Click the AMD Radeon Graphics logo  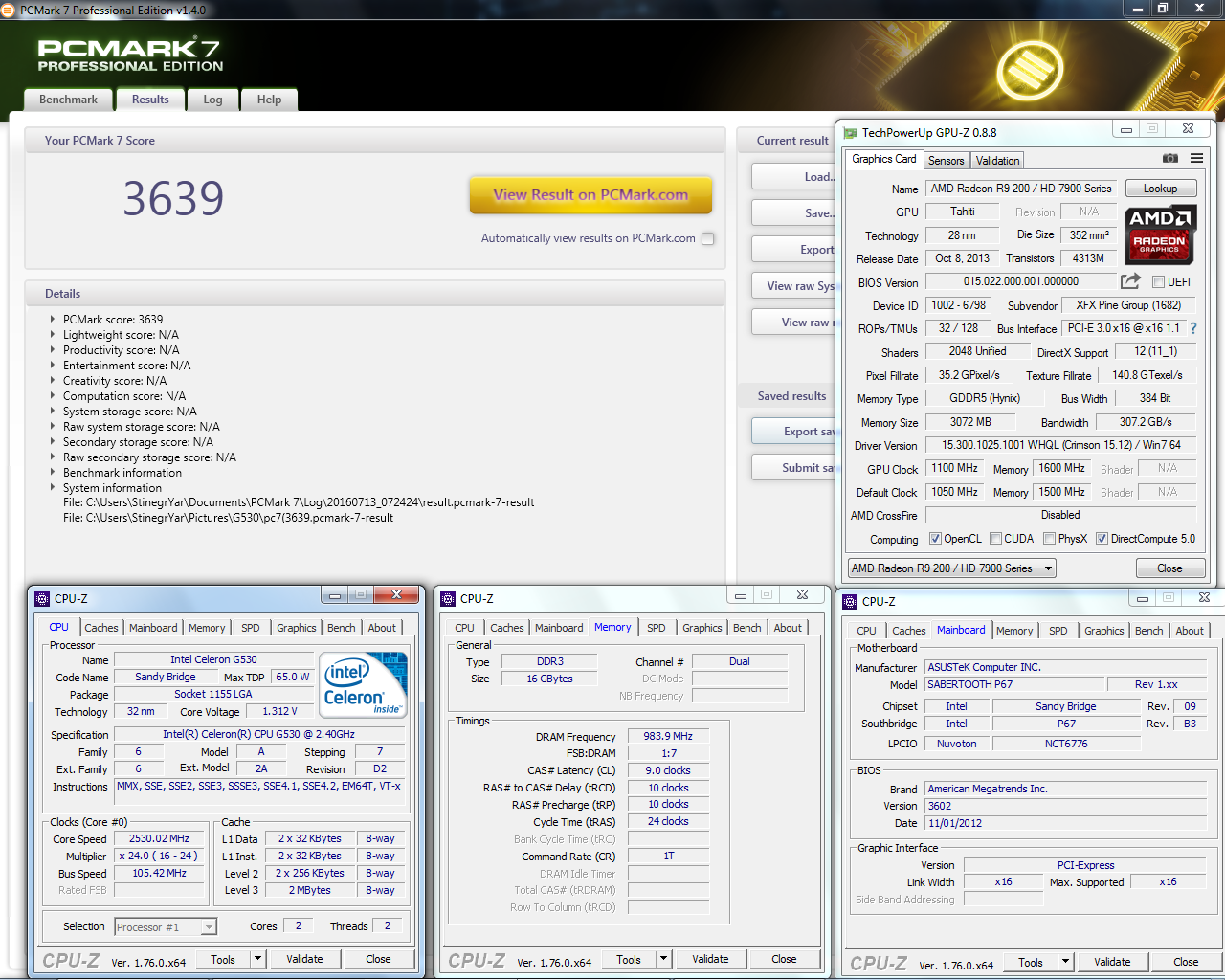point(1160,234)
